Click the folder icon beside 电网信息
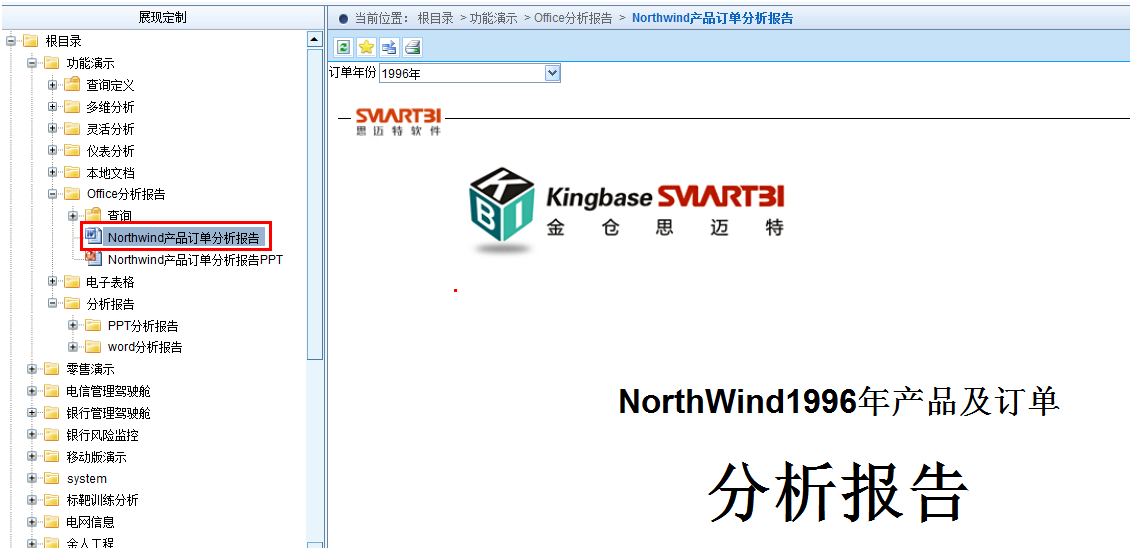The width and height of the screenshot is (1132, 550). tap(51, 521)
